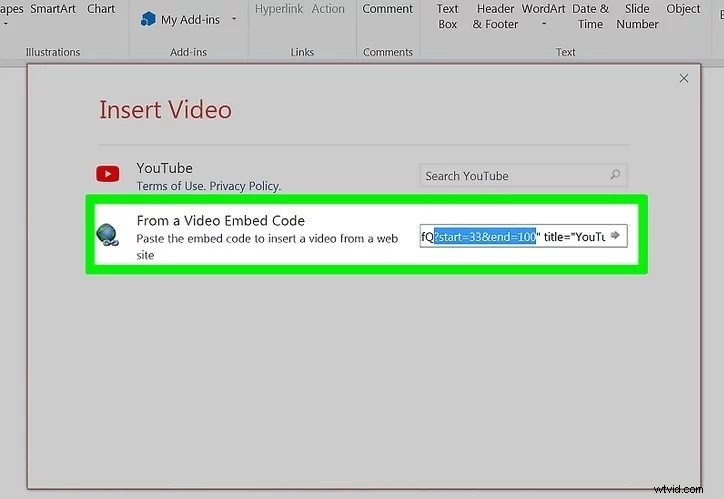Click the Search YouTube magnifier icon
This screenshot has height=499, width=724.
tap(615, 175)
